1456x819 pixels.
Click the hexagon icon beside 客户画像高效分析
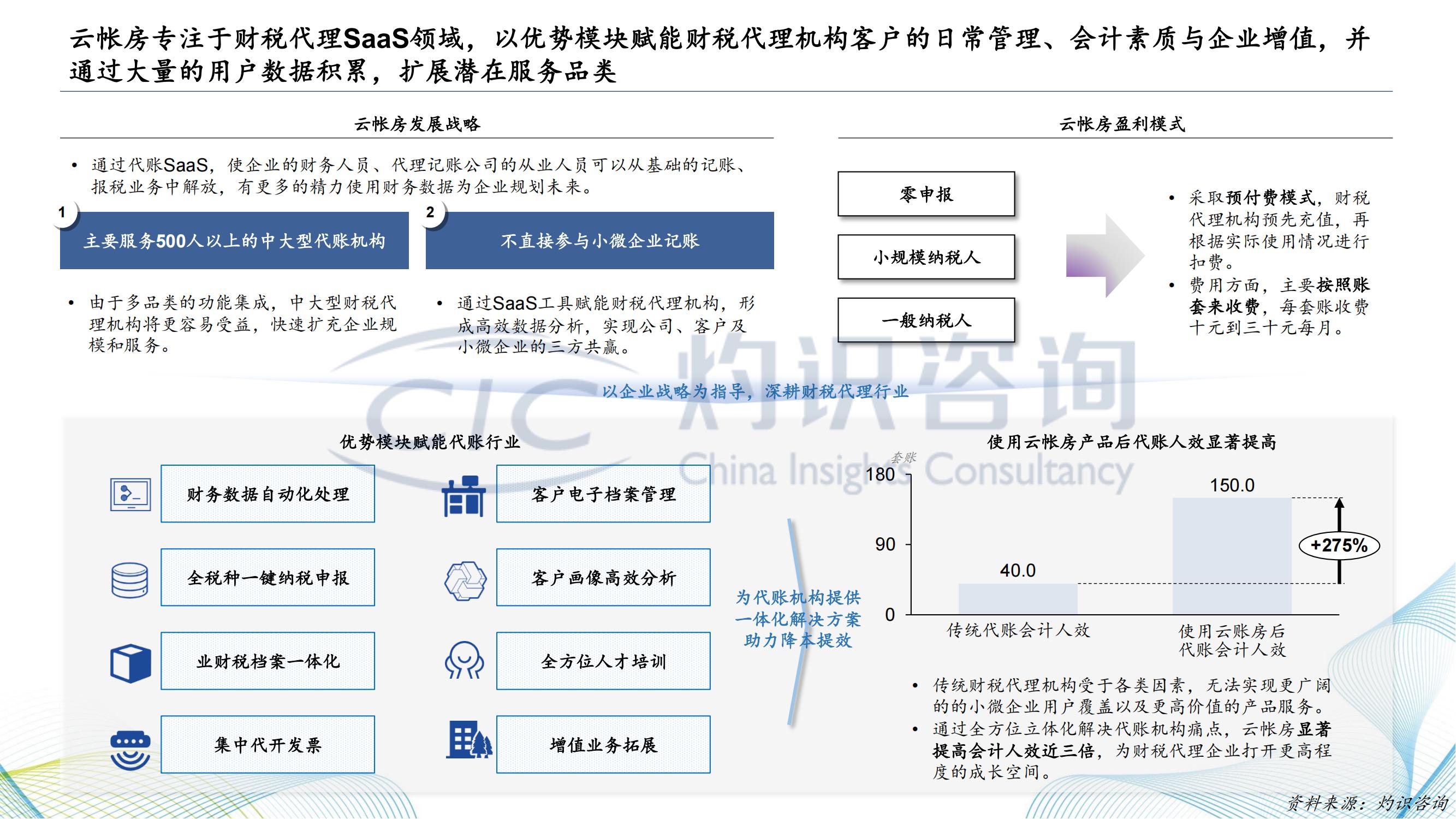pos(465,580)
